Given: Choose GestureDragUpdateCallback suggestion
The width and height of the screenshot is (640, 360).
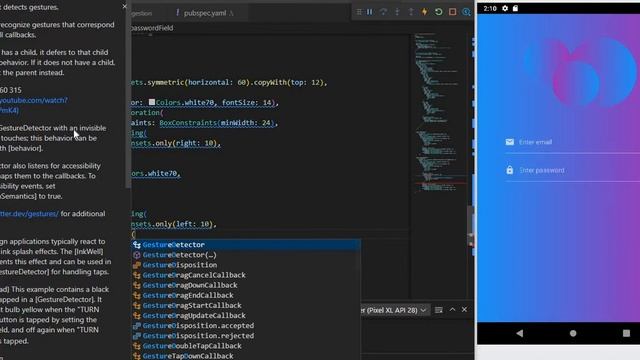Looking at the screenshot, I should coord(246,316).
